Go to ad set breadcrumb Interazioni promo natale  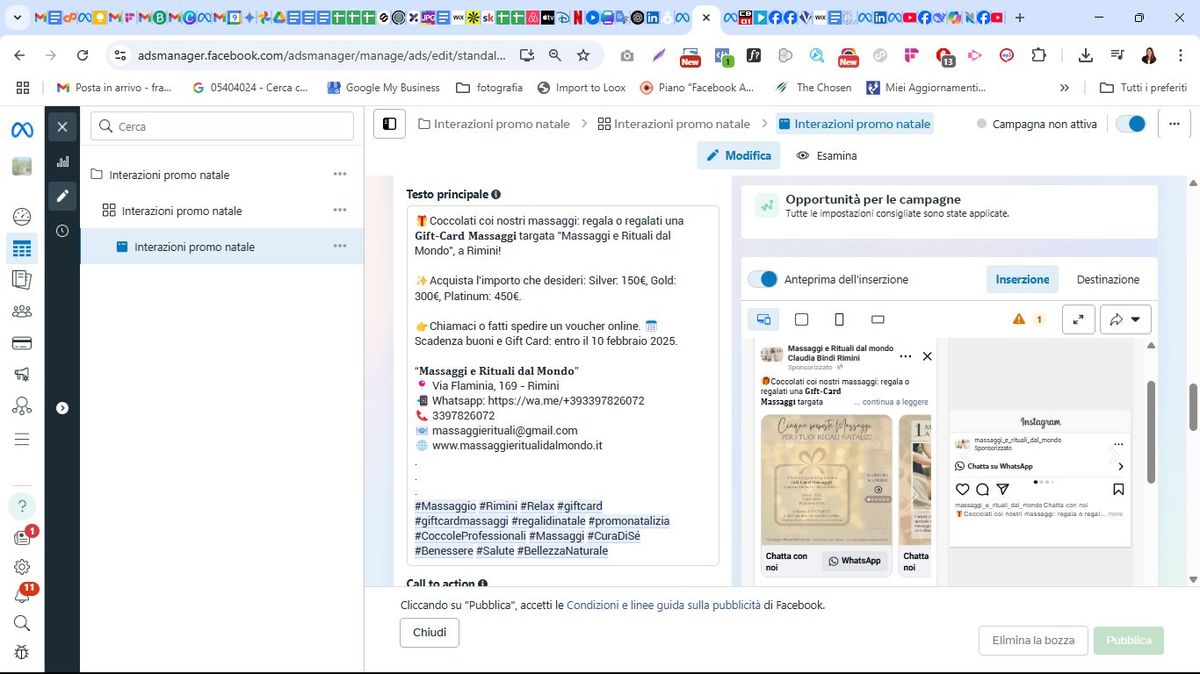[674, 124]
